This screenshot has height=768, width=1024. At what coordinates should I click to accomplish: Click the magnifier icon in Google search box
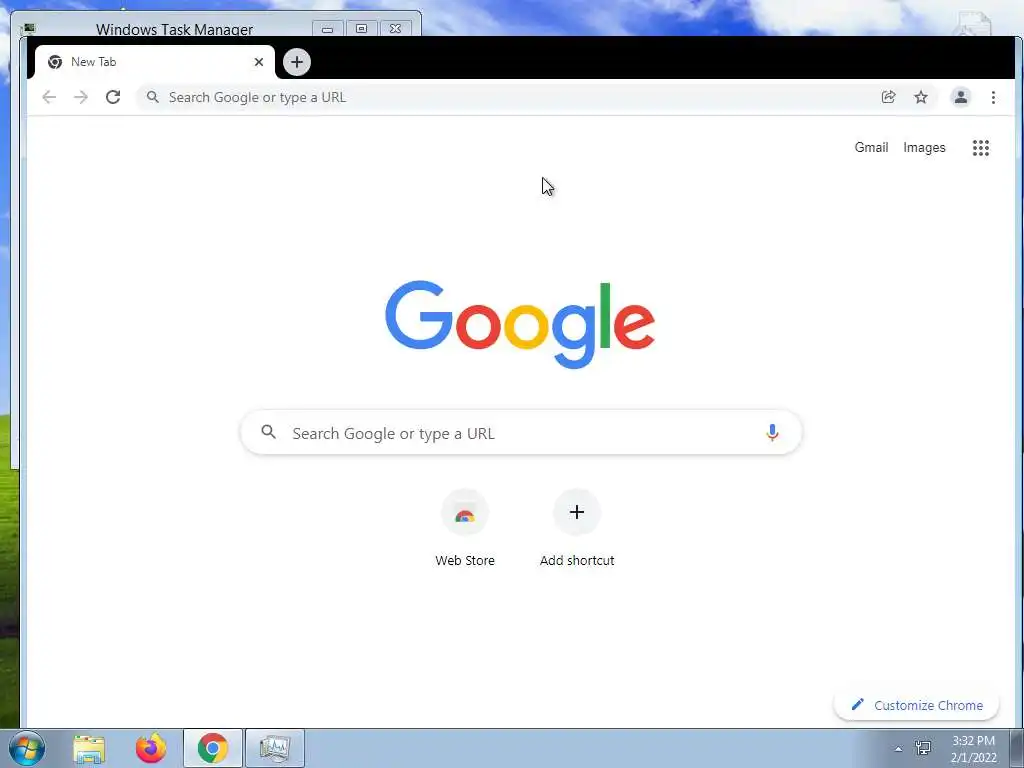coord(268,432)
